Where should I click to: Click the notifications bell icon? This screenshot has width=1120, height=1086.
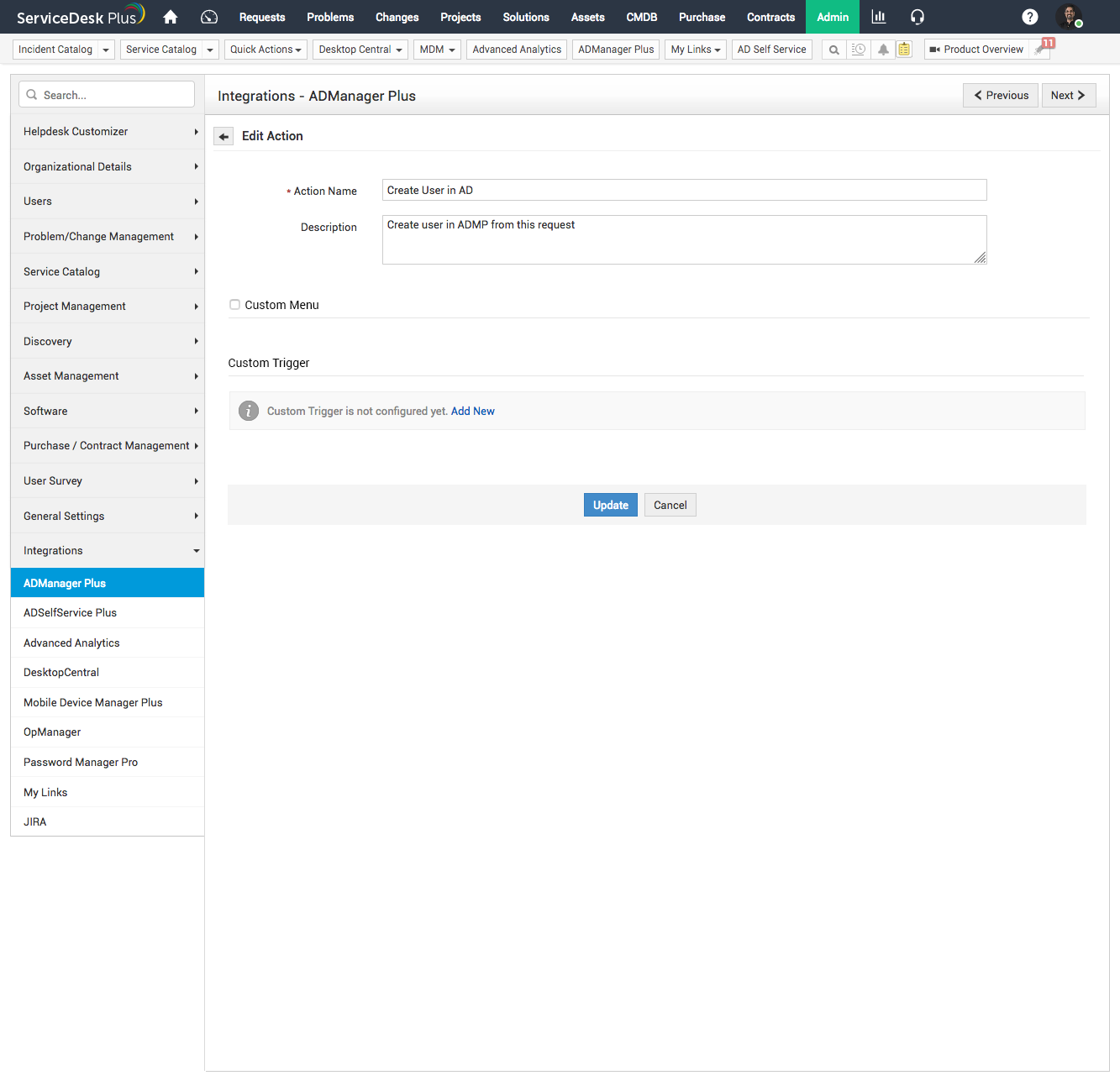(883, 49)
